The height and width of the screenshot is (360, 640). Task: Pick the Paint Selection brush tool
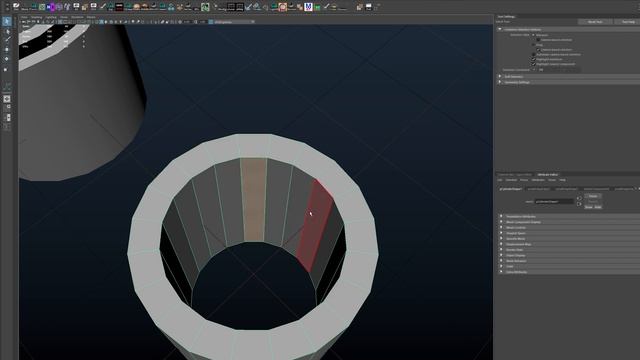[x=7, y=40]
